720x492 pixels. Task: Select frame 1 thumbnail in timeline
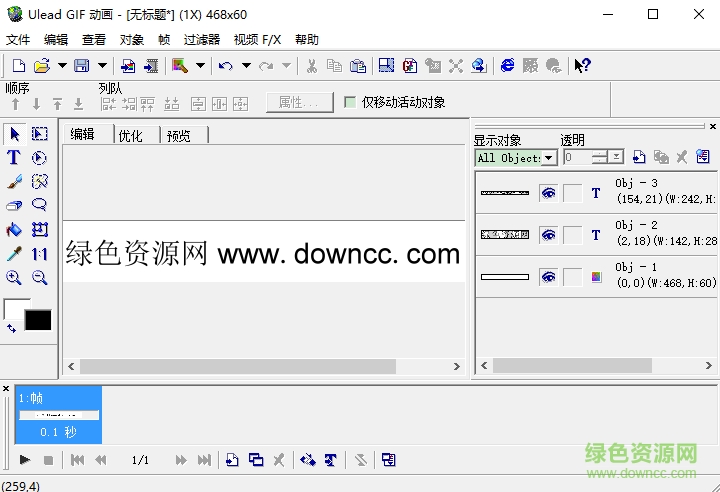click(59, 415)
